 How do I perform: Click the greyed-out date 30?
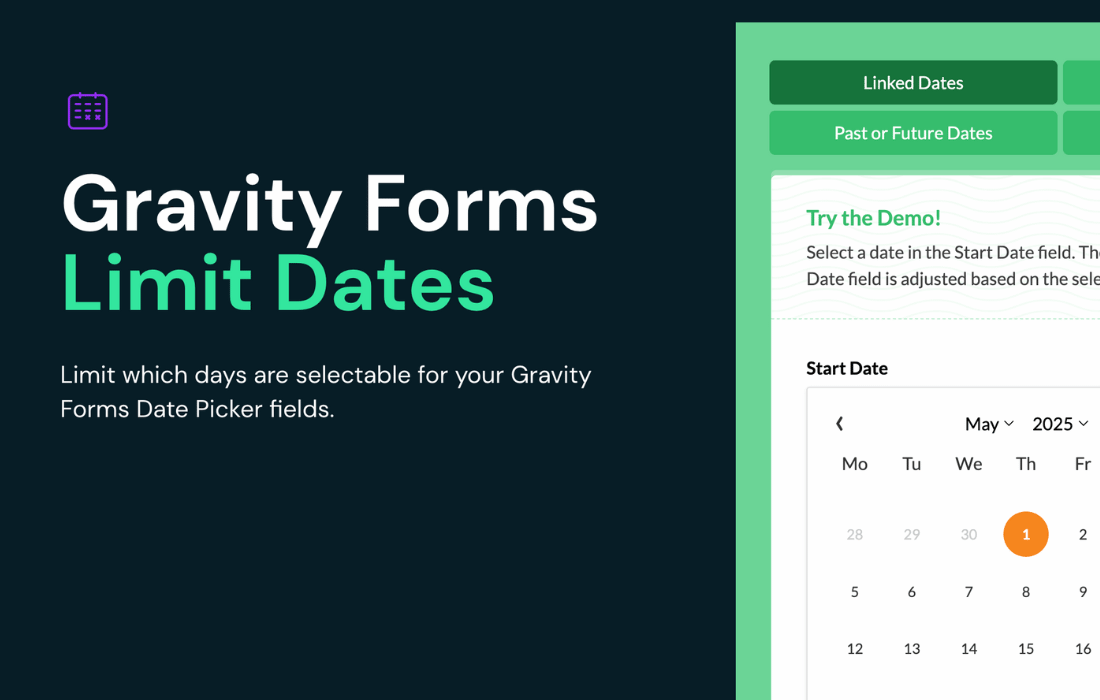[969, 534]
